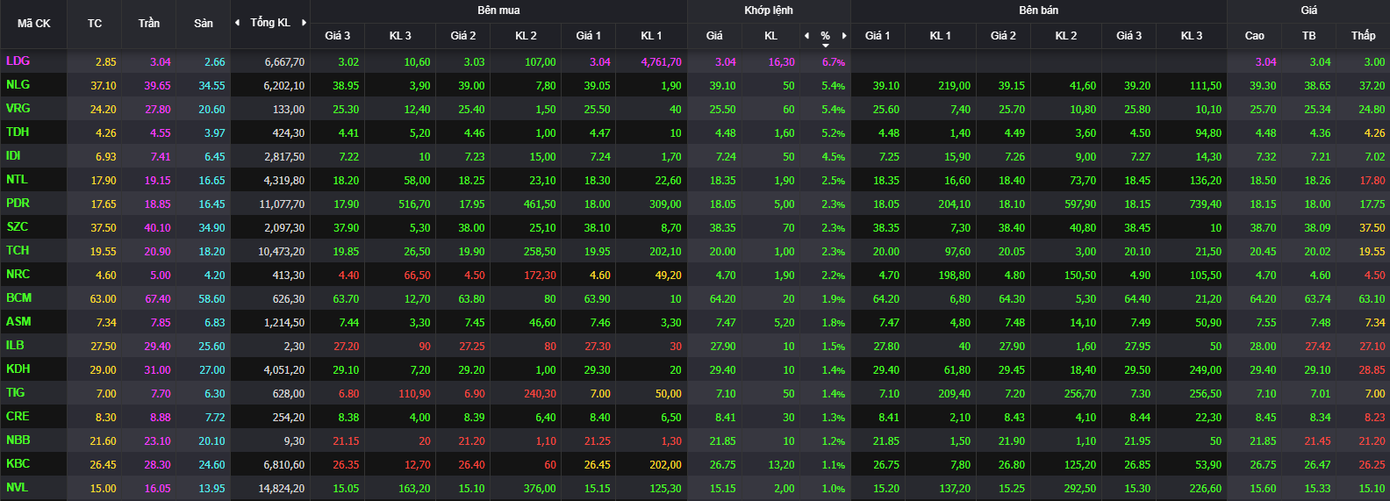Viewport: 1390px width, 501px height.
Task: Click the TC column header
Action: [95, 22]
